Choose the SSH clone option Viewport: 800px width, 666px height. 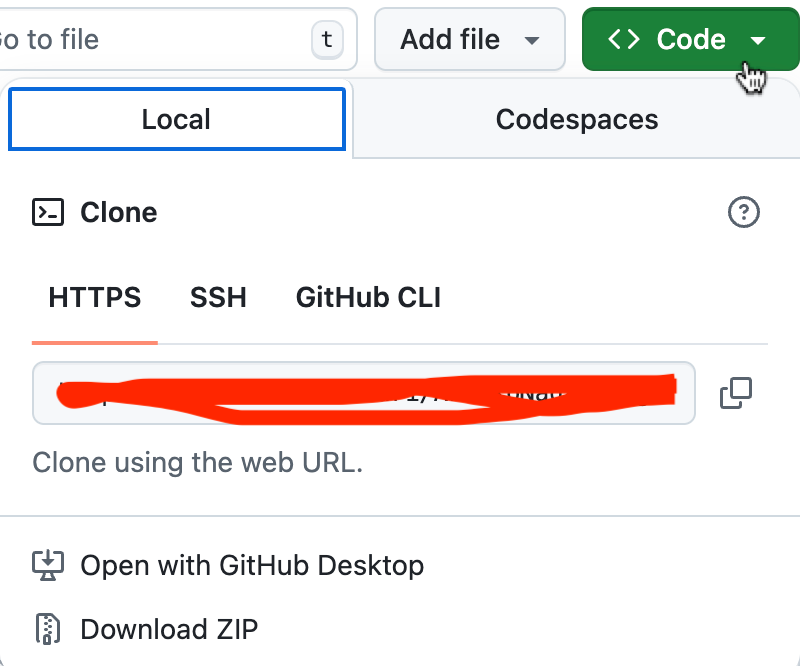coord(218,298)
